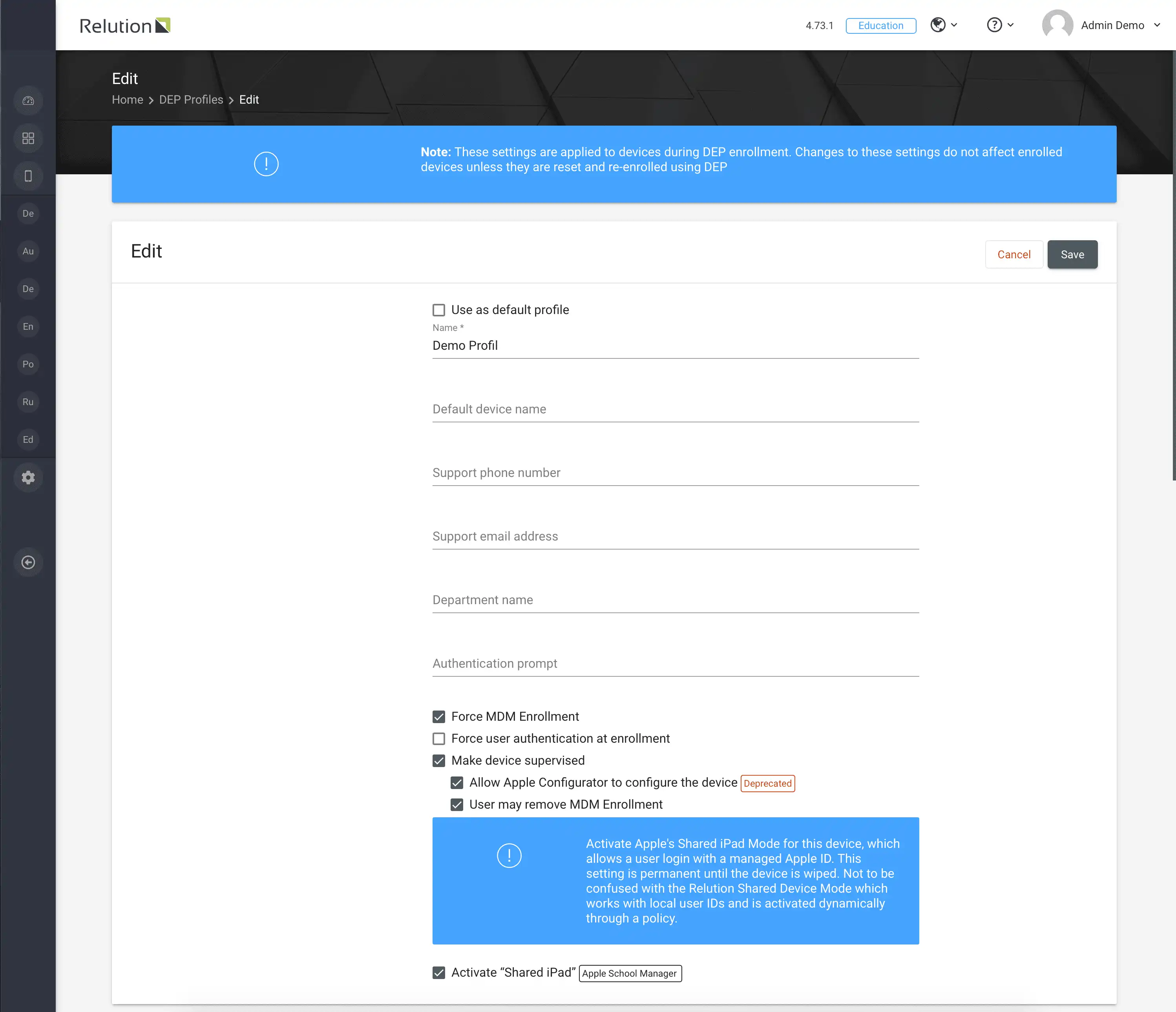Open the dashboard speedometer icon in sidebar
Image resolution: width=1176 pixels, height=1012 pixels.
(x=28, y=101)
